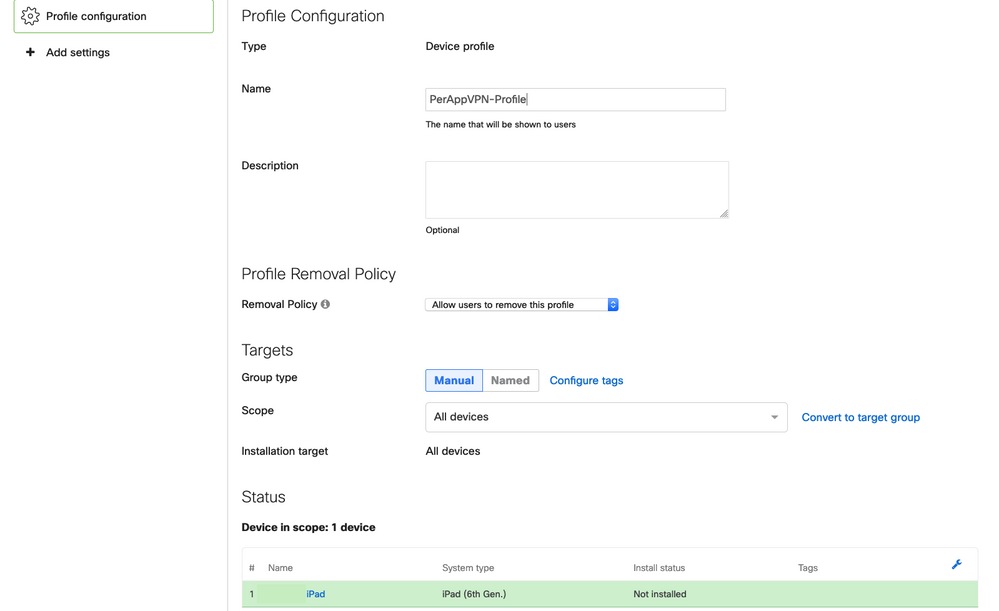This screenshot has height=611, width=999.
Task: Sort by the Install status column header
Action: coord(659,568)
